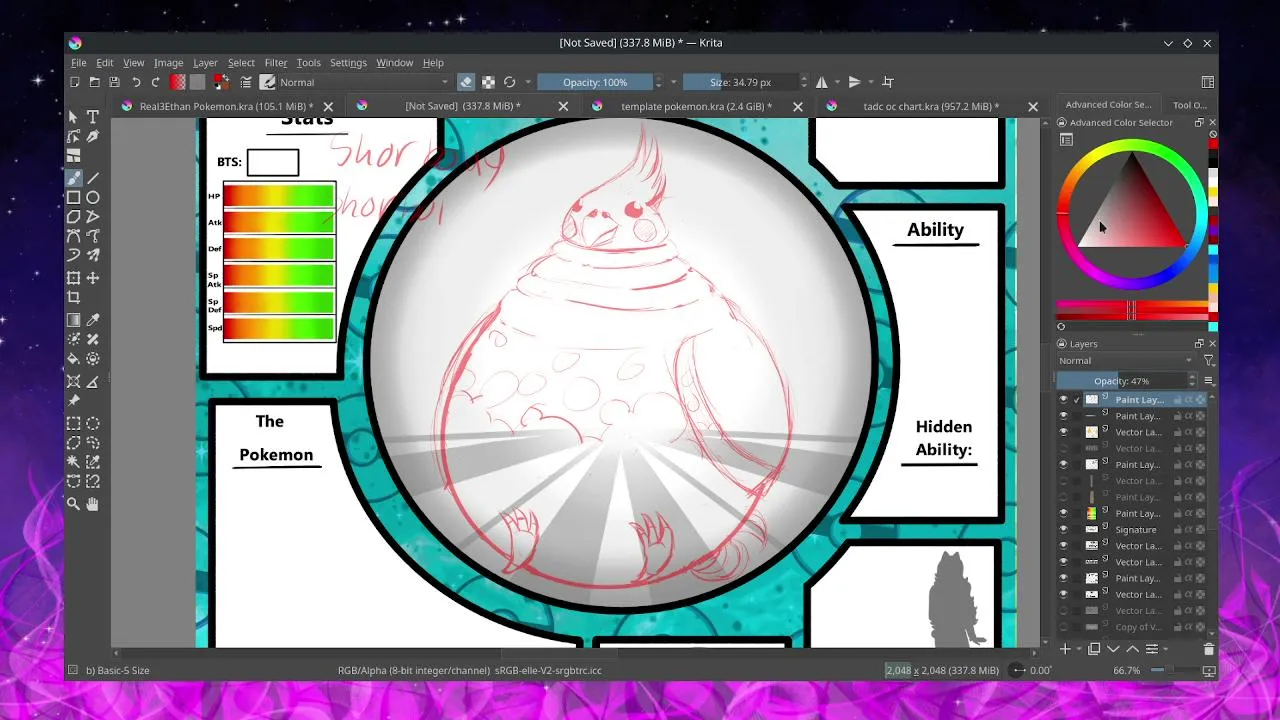
Task: Select the Ellipse shape tool
Action: pos(93,197)
